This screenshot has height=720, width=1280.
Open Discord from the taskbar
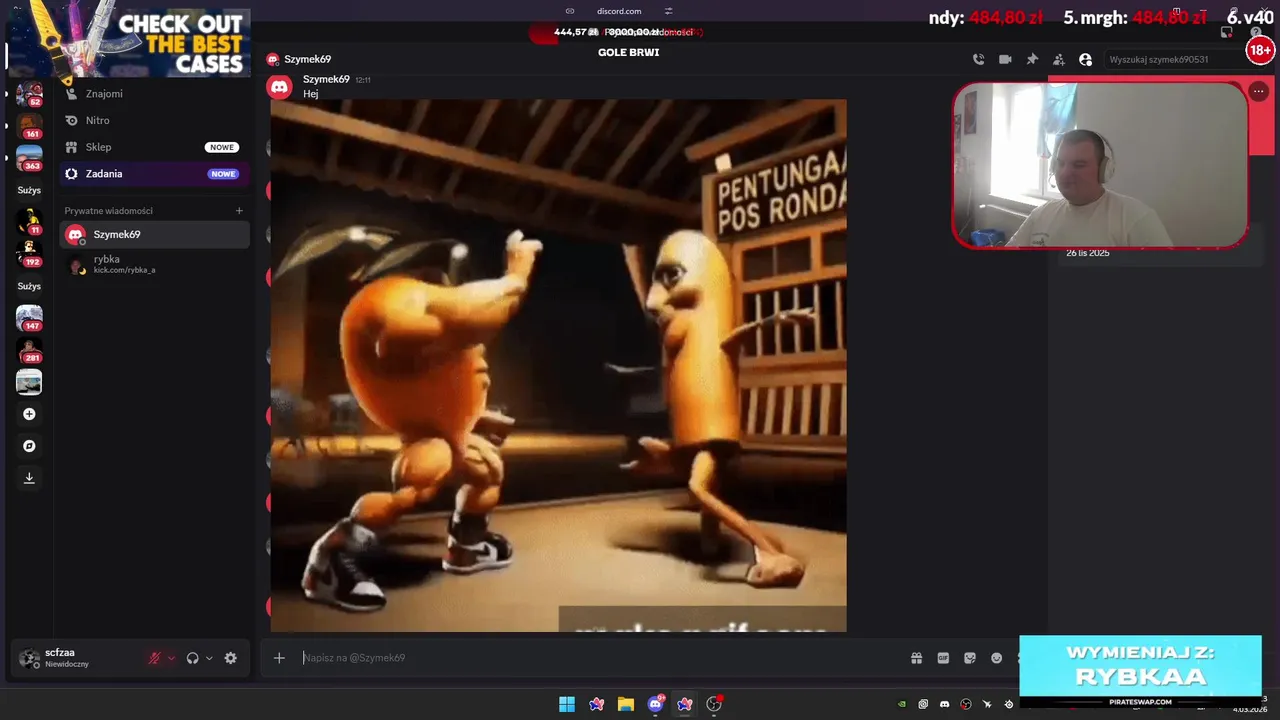pos(655,704)
